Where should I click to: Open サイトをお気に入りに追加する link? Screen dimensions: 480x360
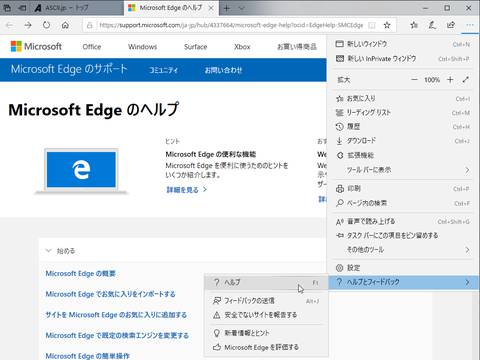pyautogui.click(x=116, y=315)
